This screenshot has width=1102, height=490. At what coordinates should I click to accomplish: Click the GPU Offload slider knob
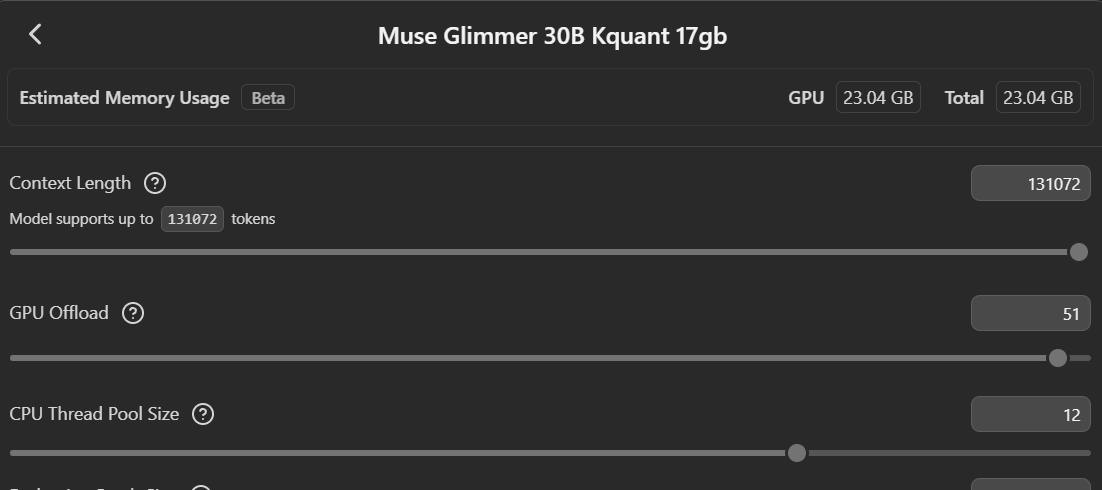click(1058, 358)
